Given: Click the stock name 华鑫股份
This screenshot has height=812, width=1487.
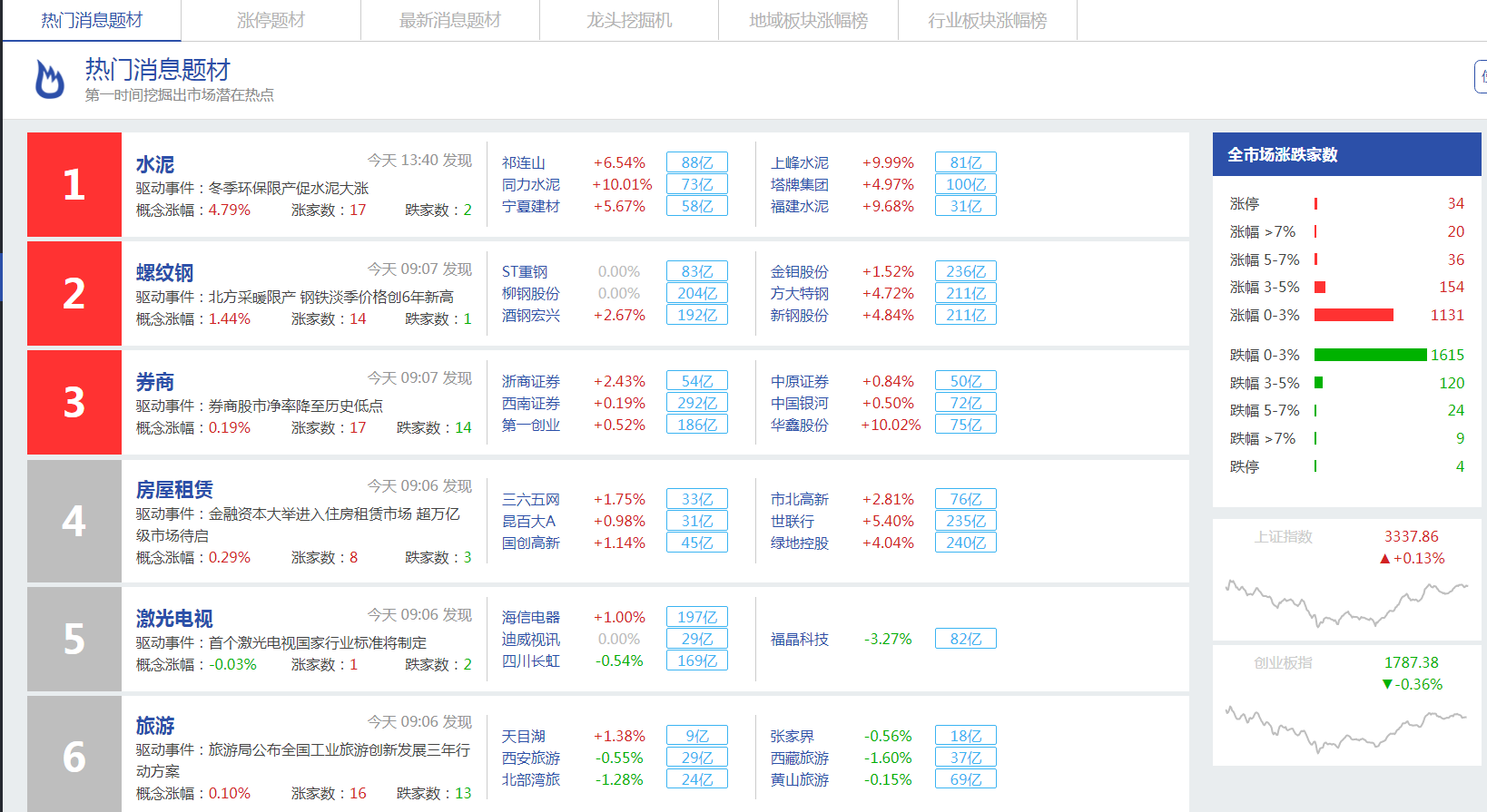Looking at the screenshot, I should [799, 425].
